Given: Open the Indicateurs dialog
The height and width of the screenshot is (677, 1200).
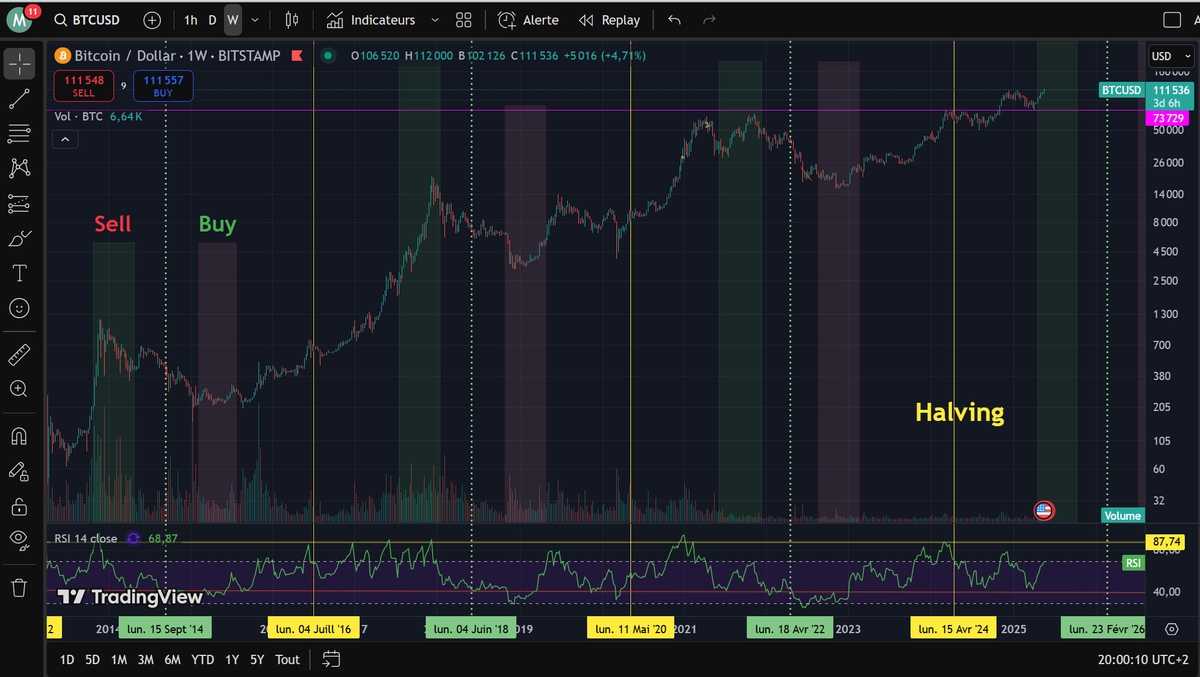Looking at the screenshot, I should tap(371, 20).
